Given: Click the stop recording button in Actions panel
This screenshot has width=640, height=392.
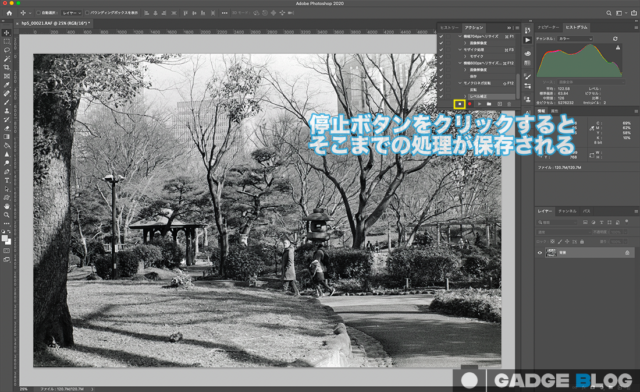Looking at the screenshot, I should pyautogui.click(x=459, y=104).
